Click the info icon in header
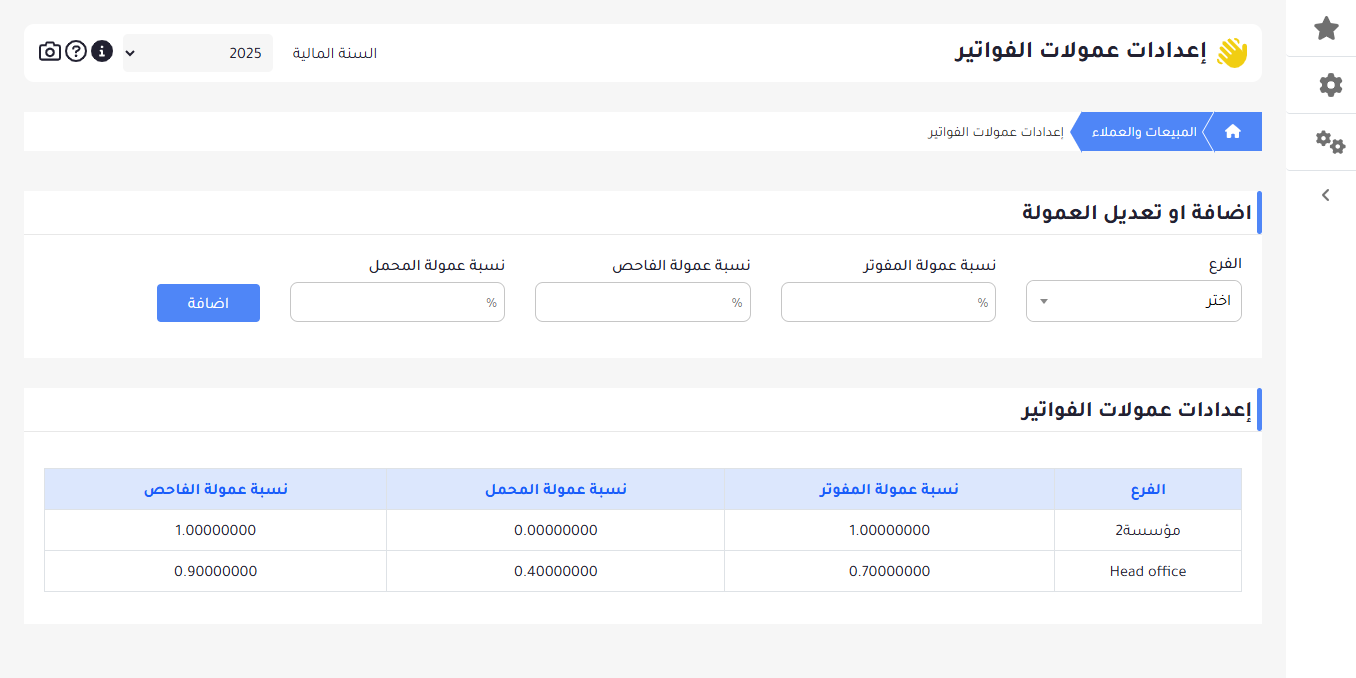 (102, 51)
